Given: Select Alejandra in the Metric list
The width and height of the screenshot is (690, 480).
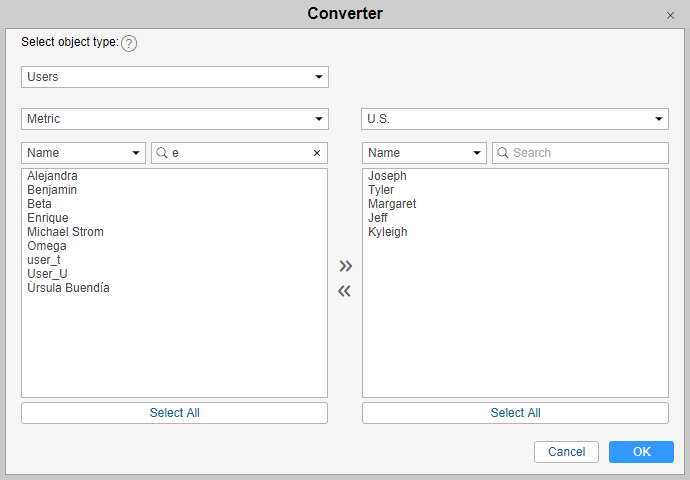Looking at the screenshot, I should pos(53,176).
